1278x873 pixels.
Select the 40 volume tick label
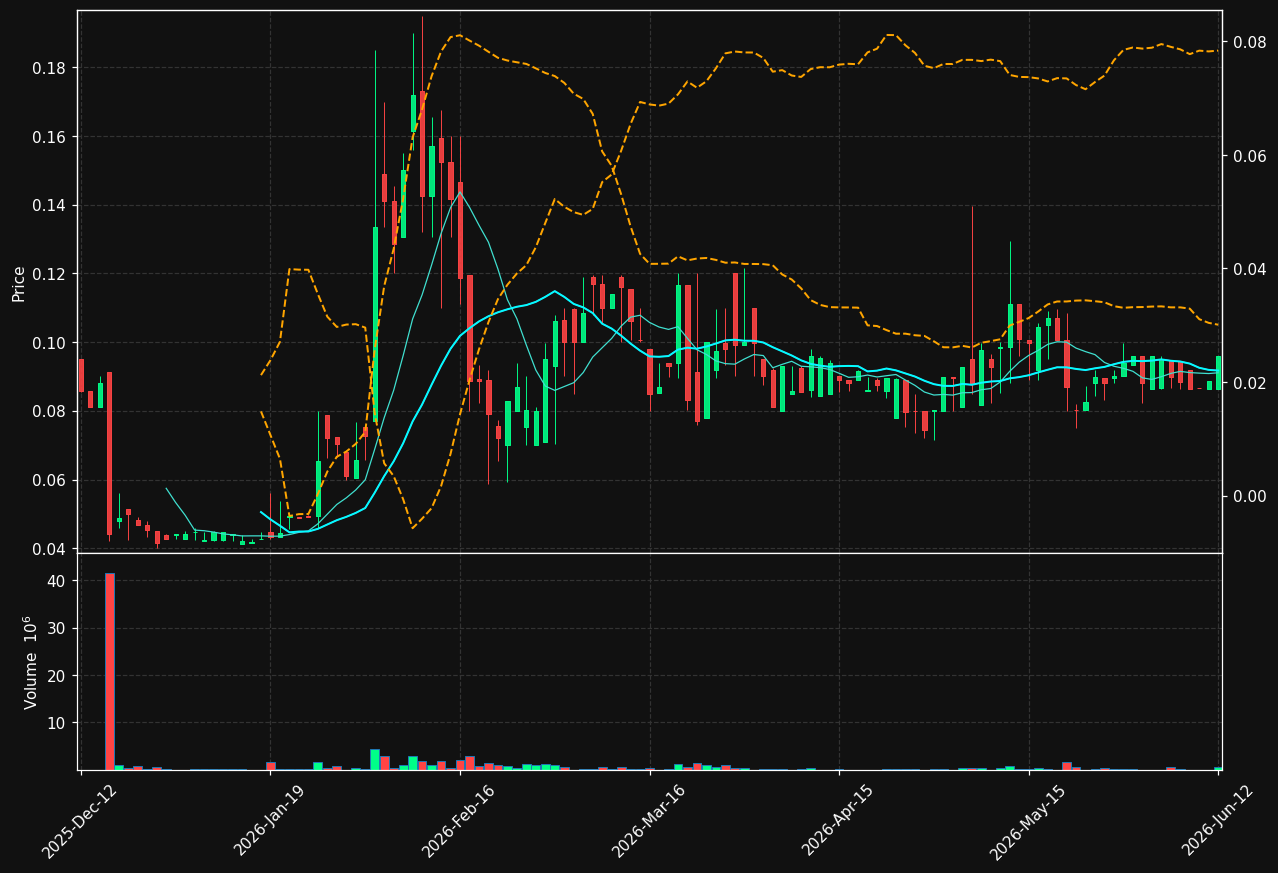click(58, 581)
